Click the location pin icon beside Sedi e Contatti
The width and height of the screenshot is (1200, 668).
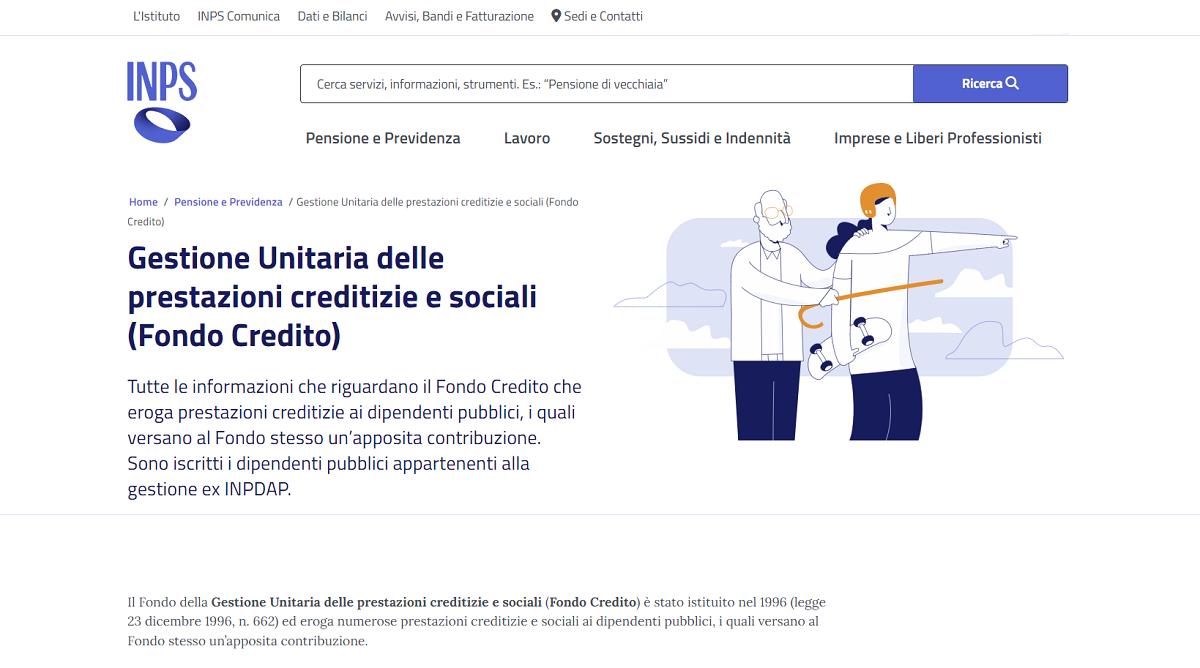click(556, 16)
